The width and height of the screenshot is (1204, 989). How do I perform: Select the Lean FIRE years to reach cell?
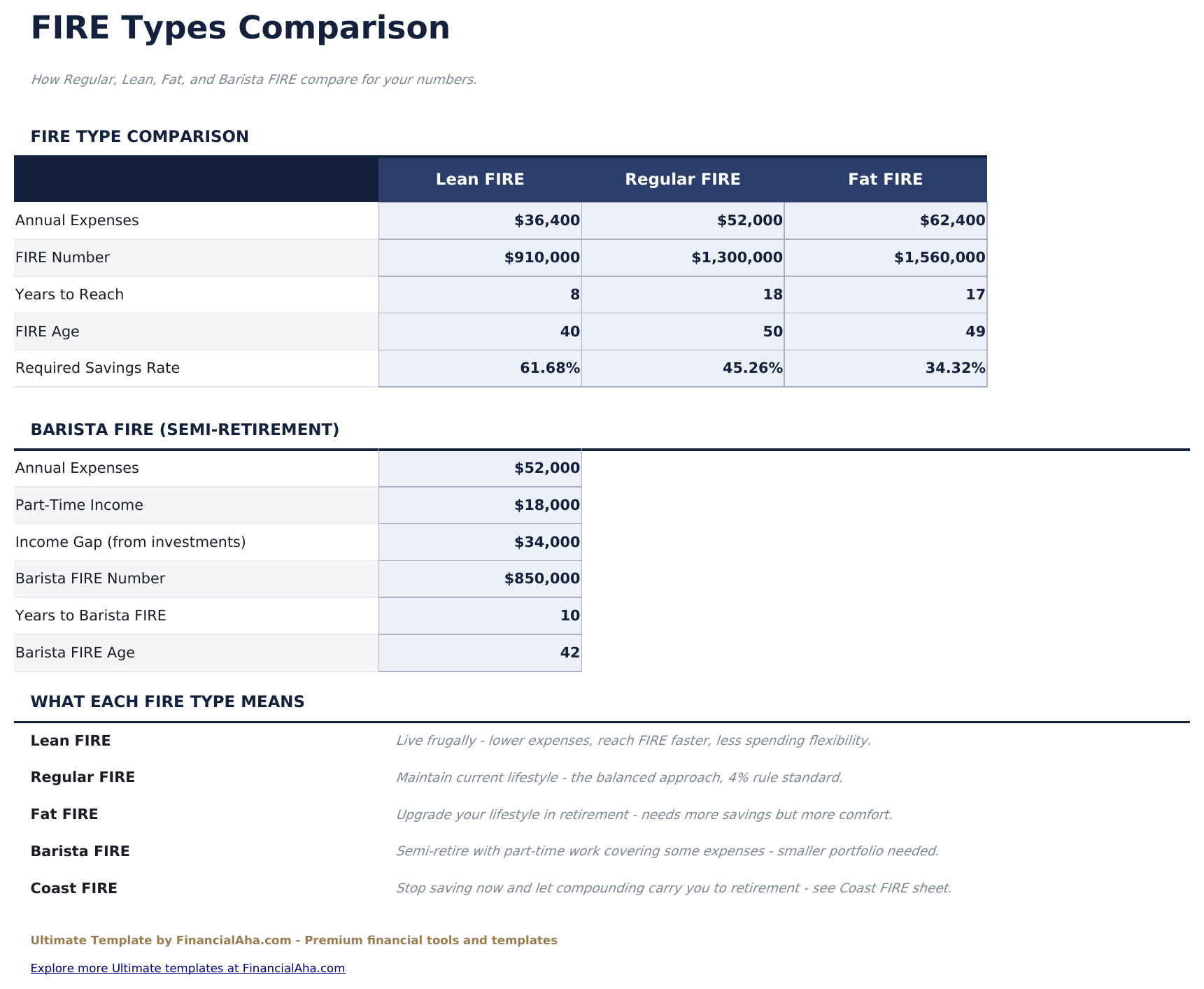tap(480, 294)
